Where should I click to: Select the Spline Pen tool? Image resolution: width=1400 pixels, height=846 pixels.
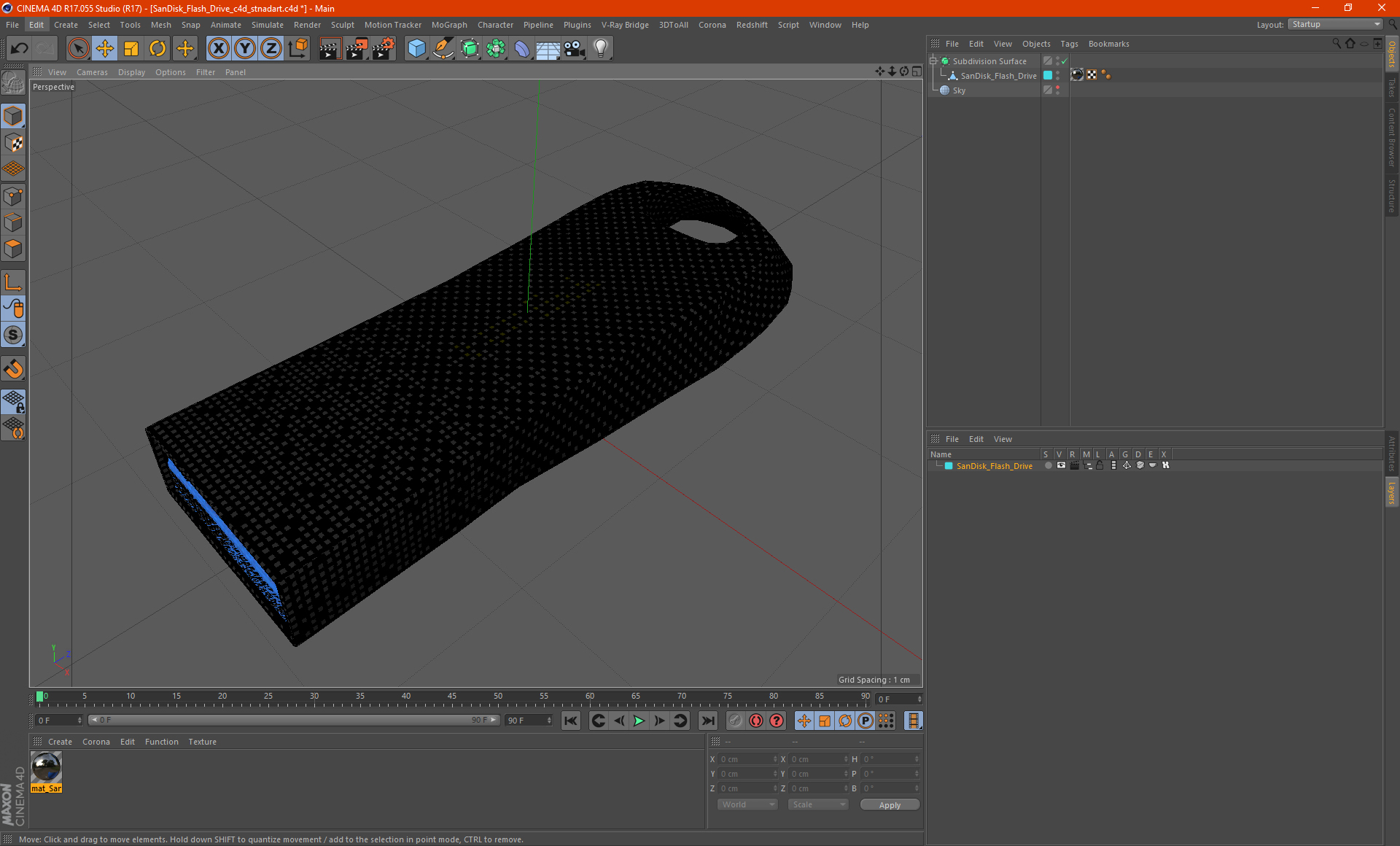pyautogui.click(x=443, y=49)
